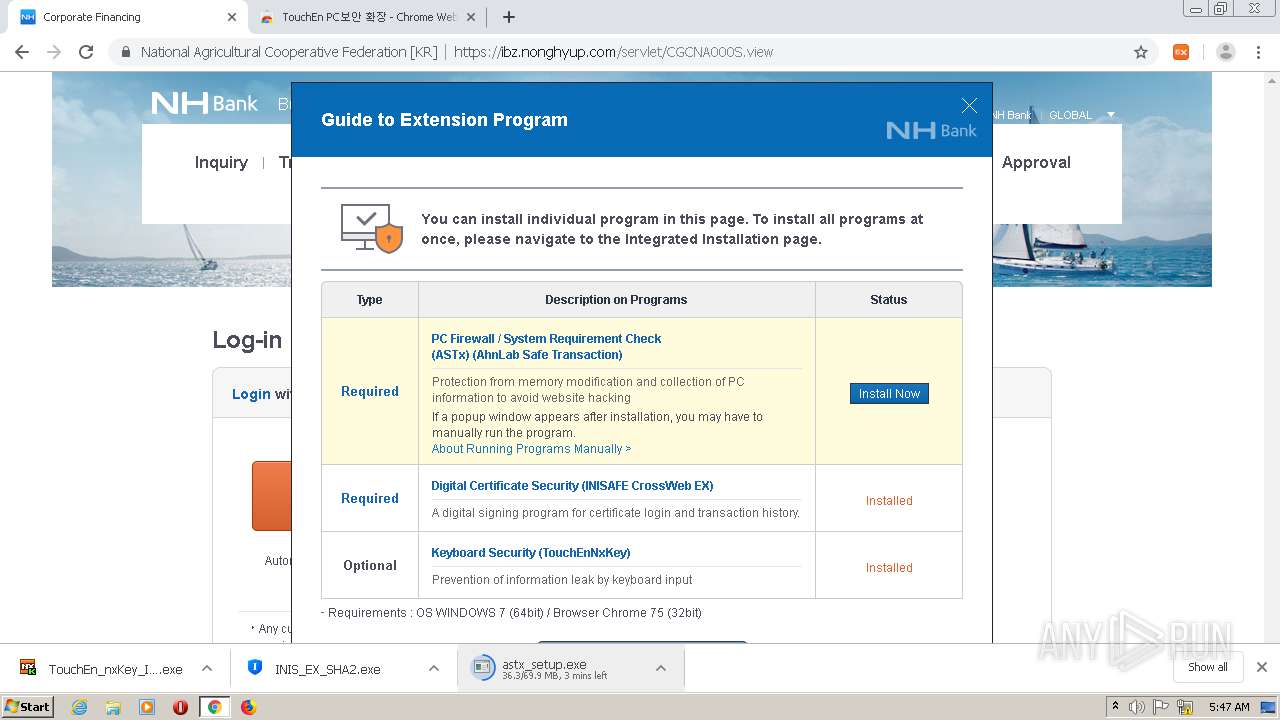This screenshot has width=1280, height=720.
Task: Open Internet Explorer from taskbar
Action: pyautogui.click(x=79, y=707)
